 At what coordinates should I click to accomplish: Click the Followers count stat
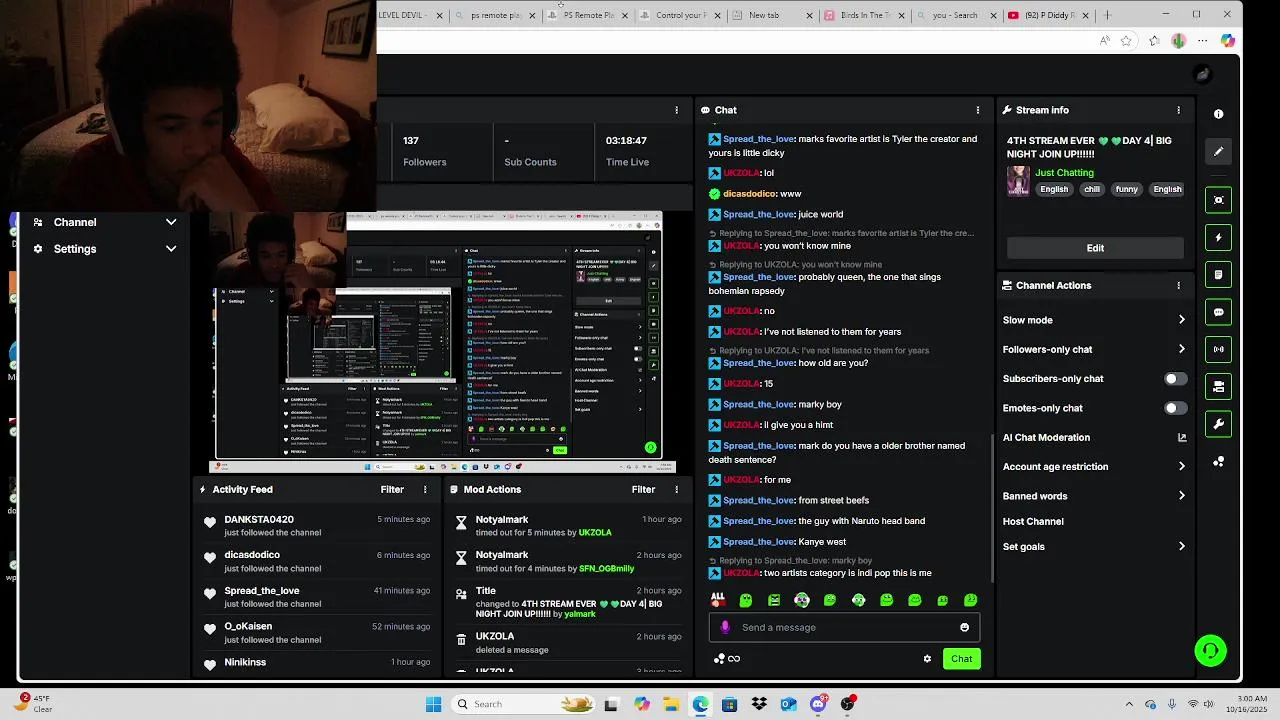tap(424, 151)
